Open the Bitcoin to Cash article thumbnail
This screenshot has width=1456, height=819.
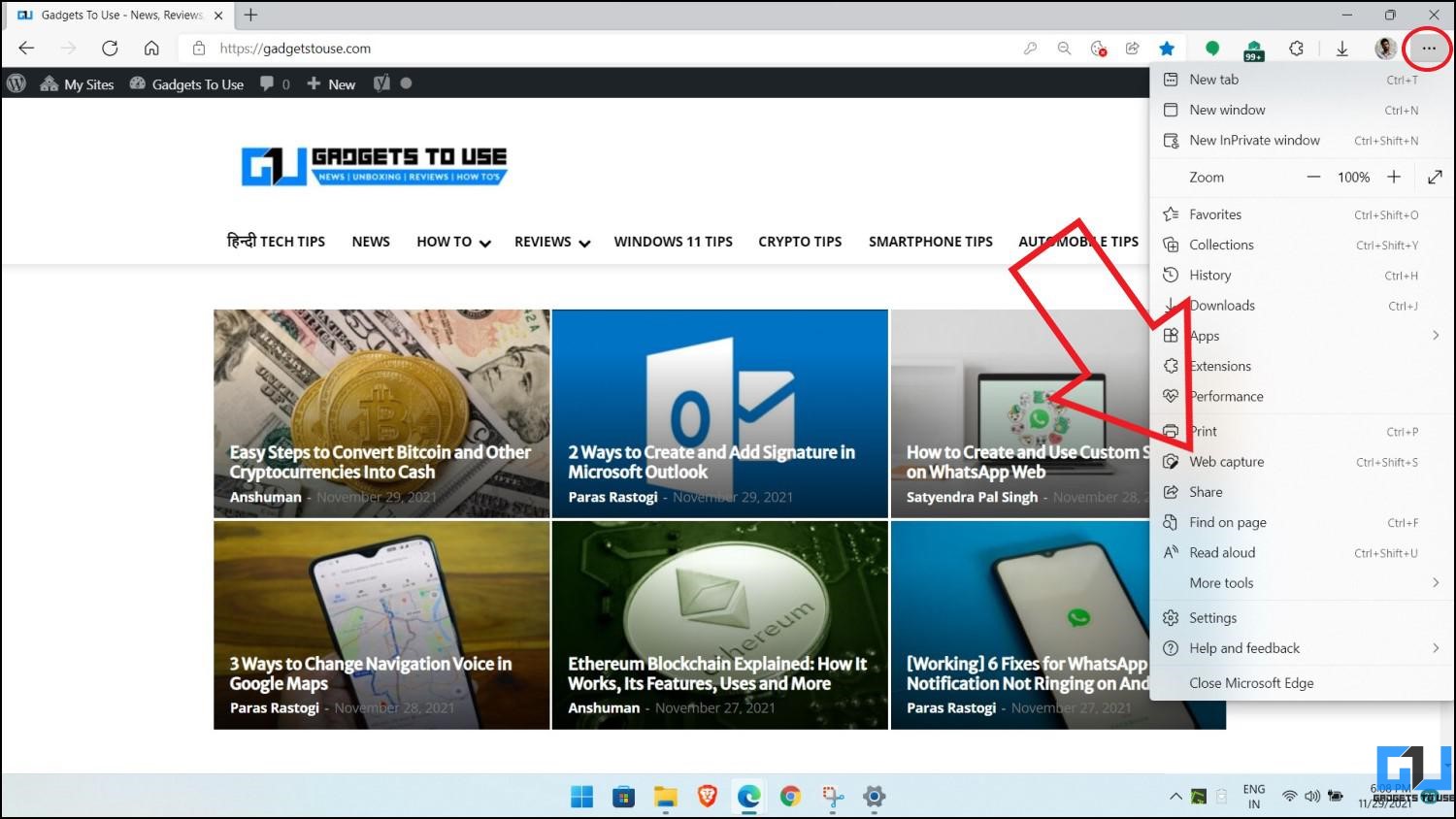(381, 413)
